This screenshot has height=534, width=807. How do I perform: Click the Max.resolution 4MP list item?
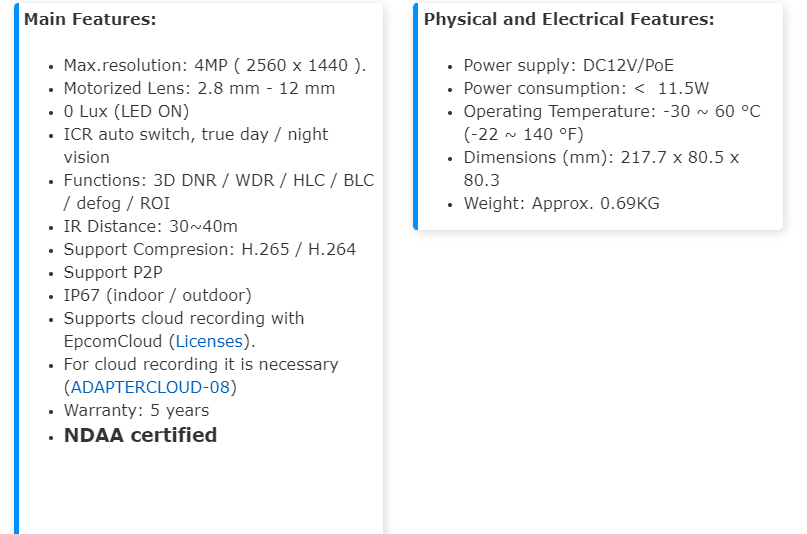pos(215,65)
